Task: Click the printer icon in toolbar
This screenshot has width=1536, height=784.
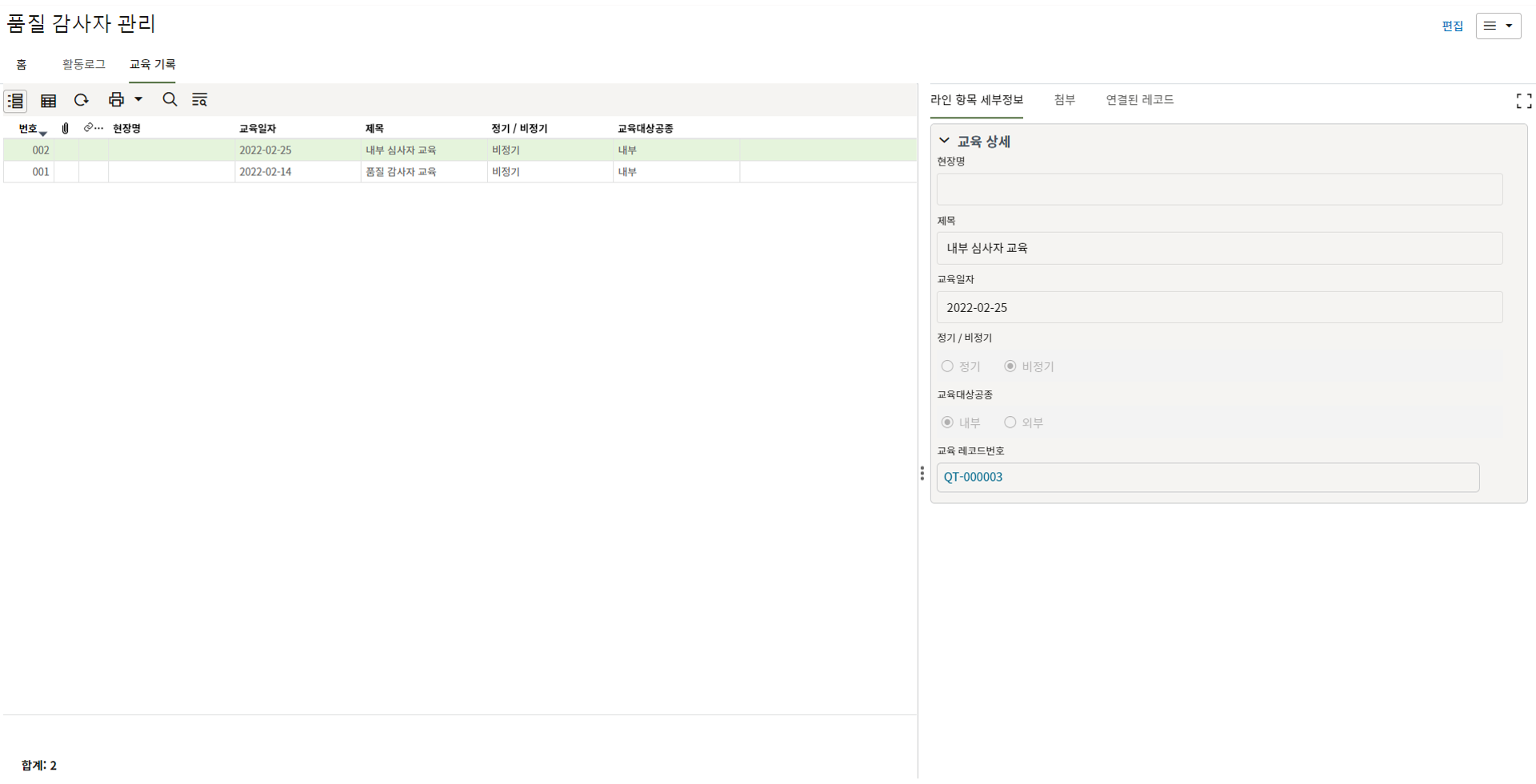Action: [116, 100]
